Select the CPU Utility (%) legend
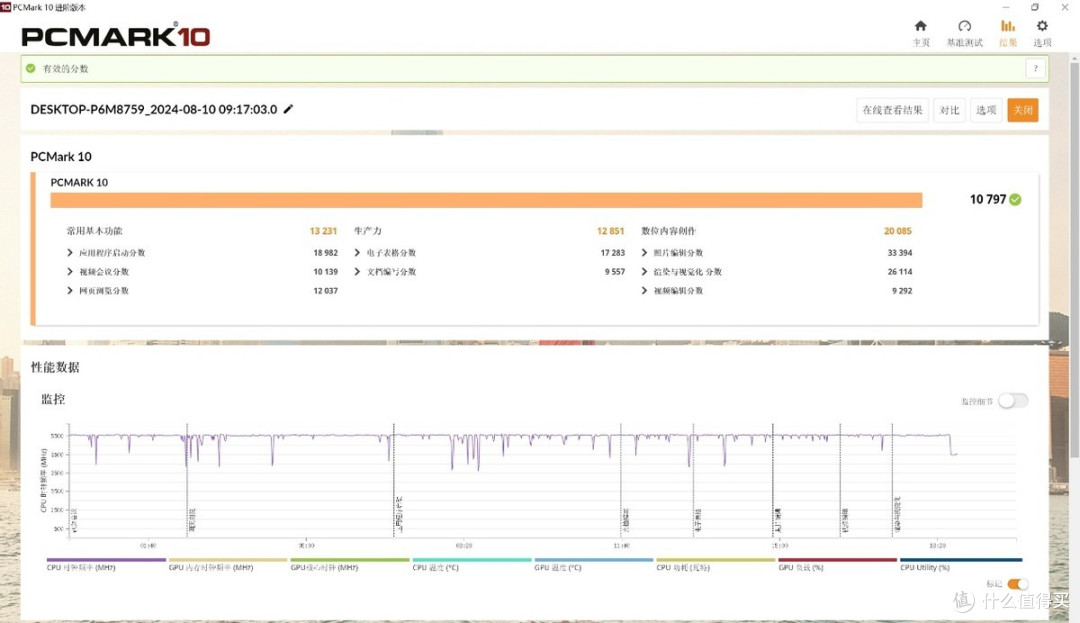The height and width of the screenshot is (623, 1080). tap(961, 564)
